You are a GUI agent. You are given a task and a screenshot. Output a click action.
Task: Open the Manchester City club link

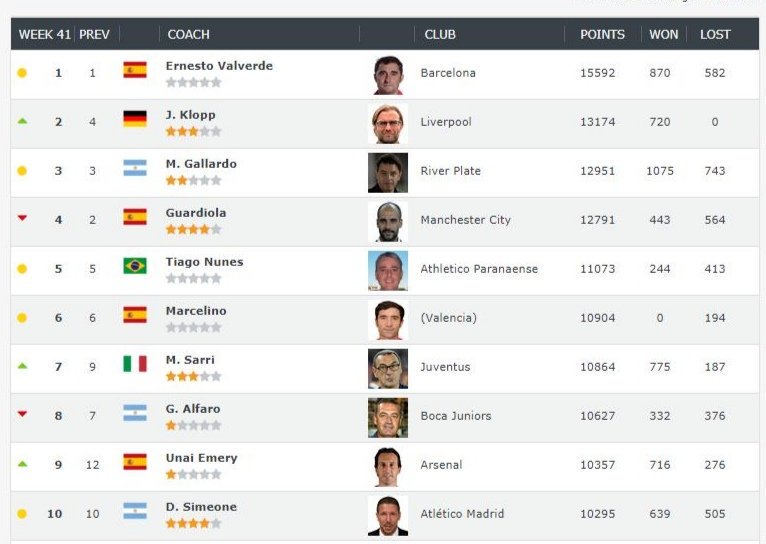tap(466, 220)
